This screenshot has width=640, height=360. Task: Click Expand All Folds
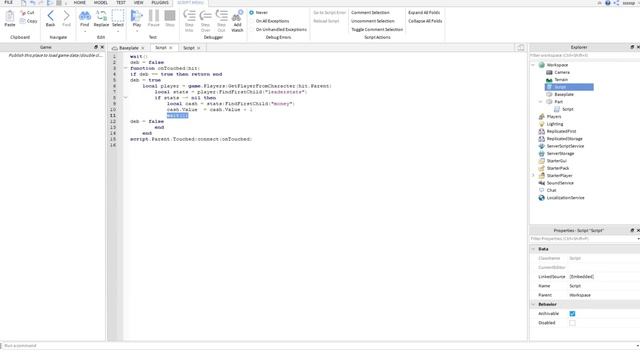(x=424, y=13)
